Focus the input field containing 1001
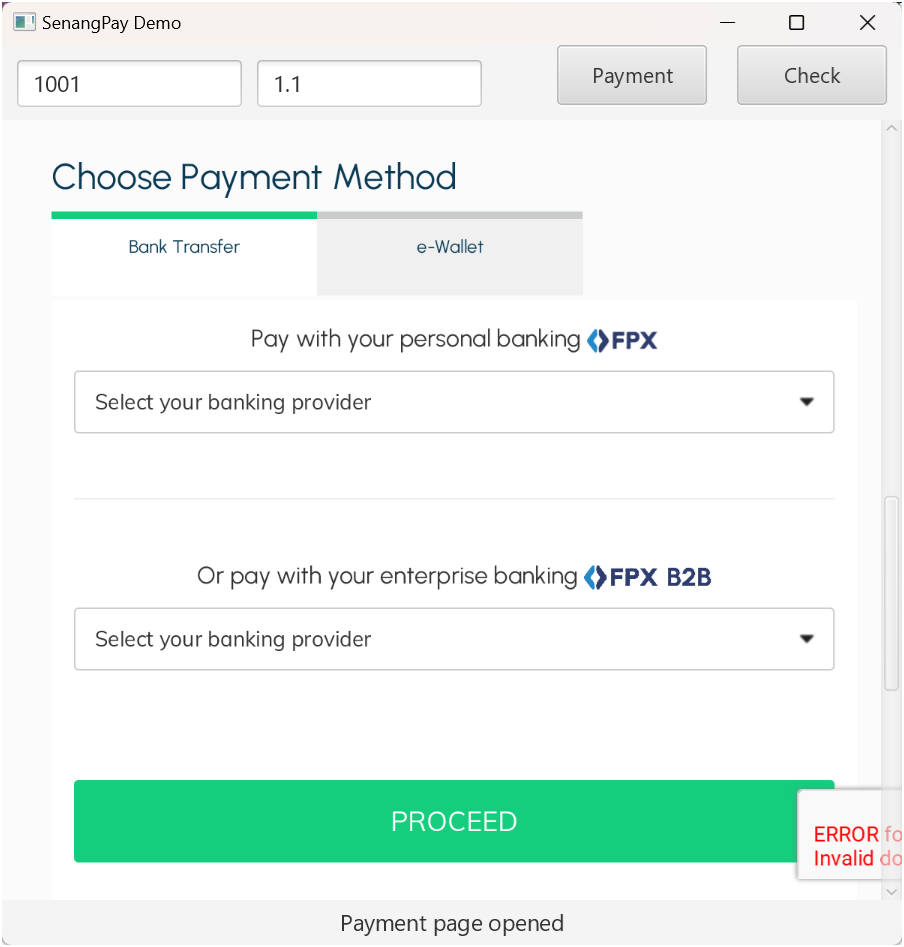This screenshot has height=947, width=904. click(x=129, y=84)
